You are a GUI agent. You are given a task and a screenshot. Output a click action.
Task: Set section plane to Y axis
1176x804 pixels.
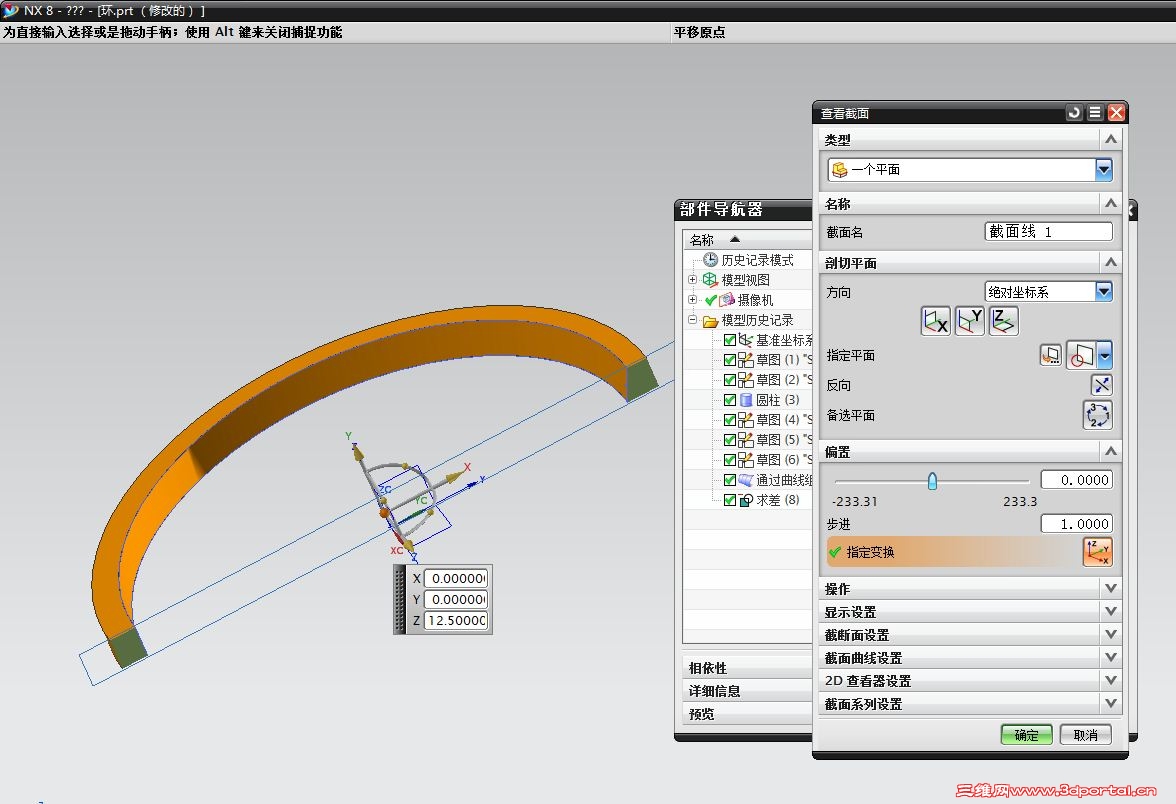tap(969, 321)
